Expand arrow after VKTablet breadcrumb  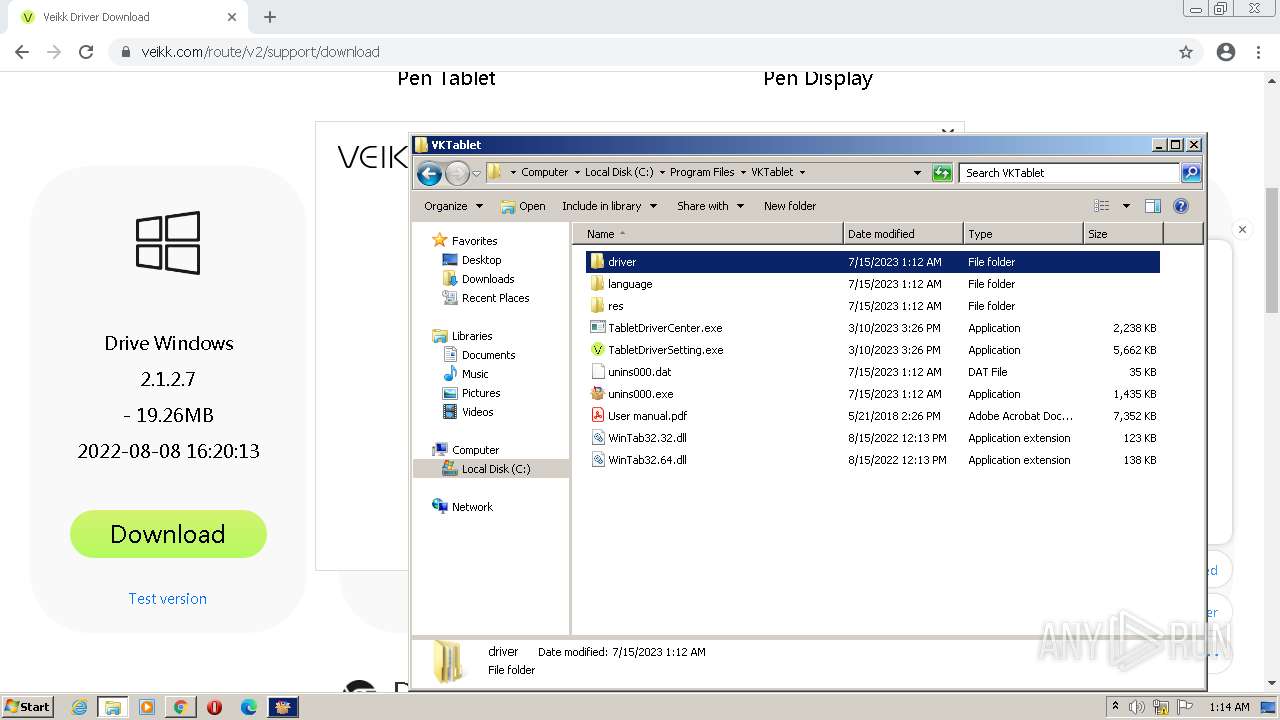tap(802, 172)
